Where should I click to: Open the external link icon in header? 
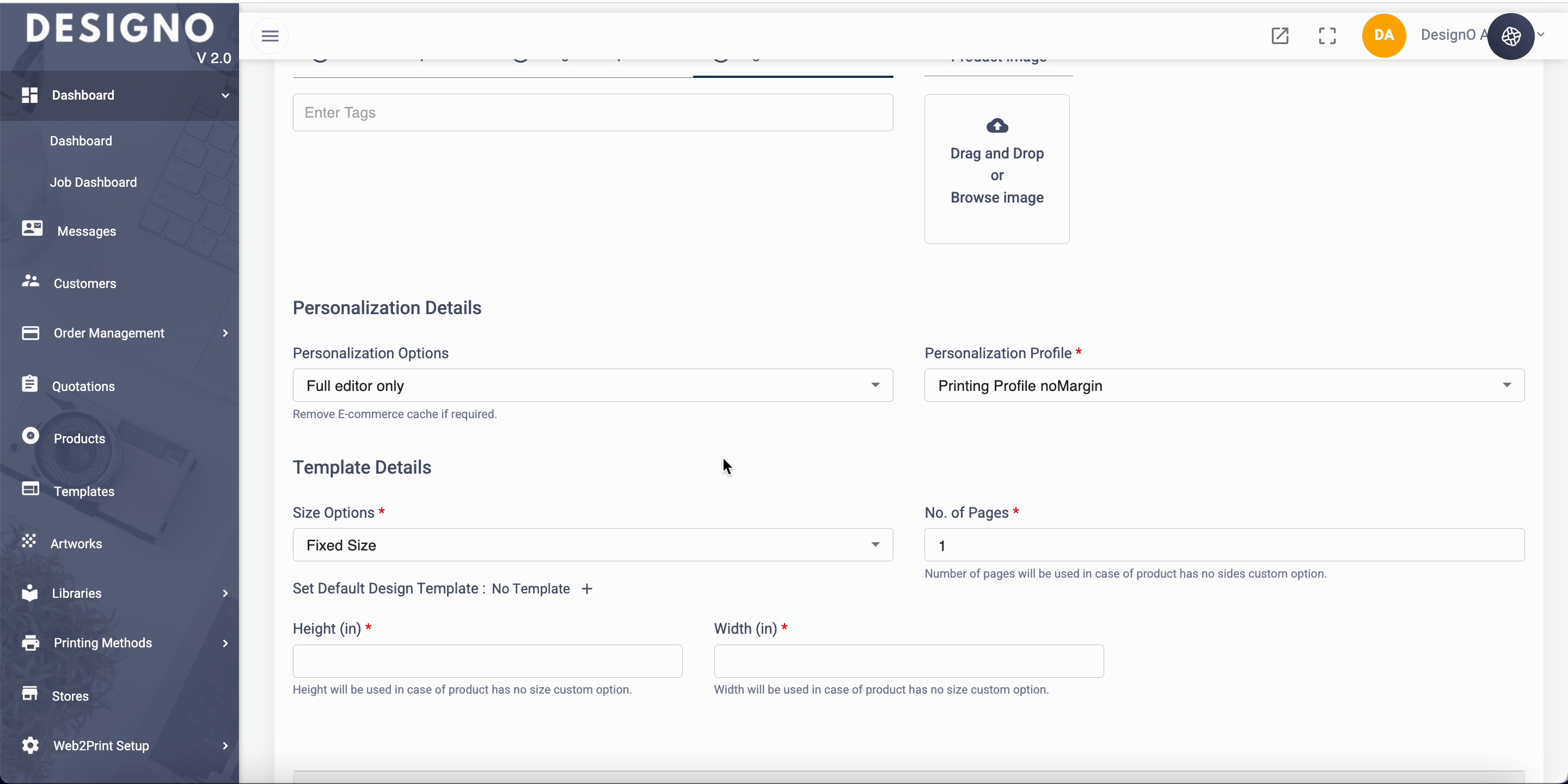[1279, 36]
